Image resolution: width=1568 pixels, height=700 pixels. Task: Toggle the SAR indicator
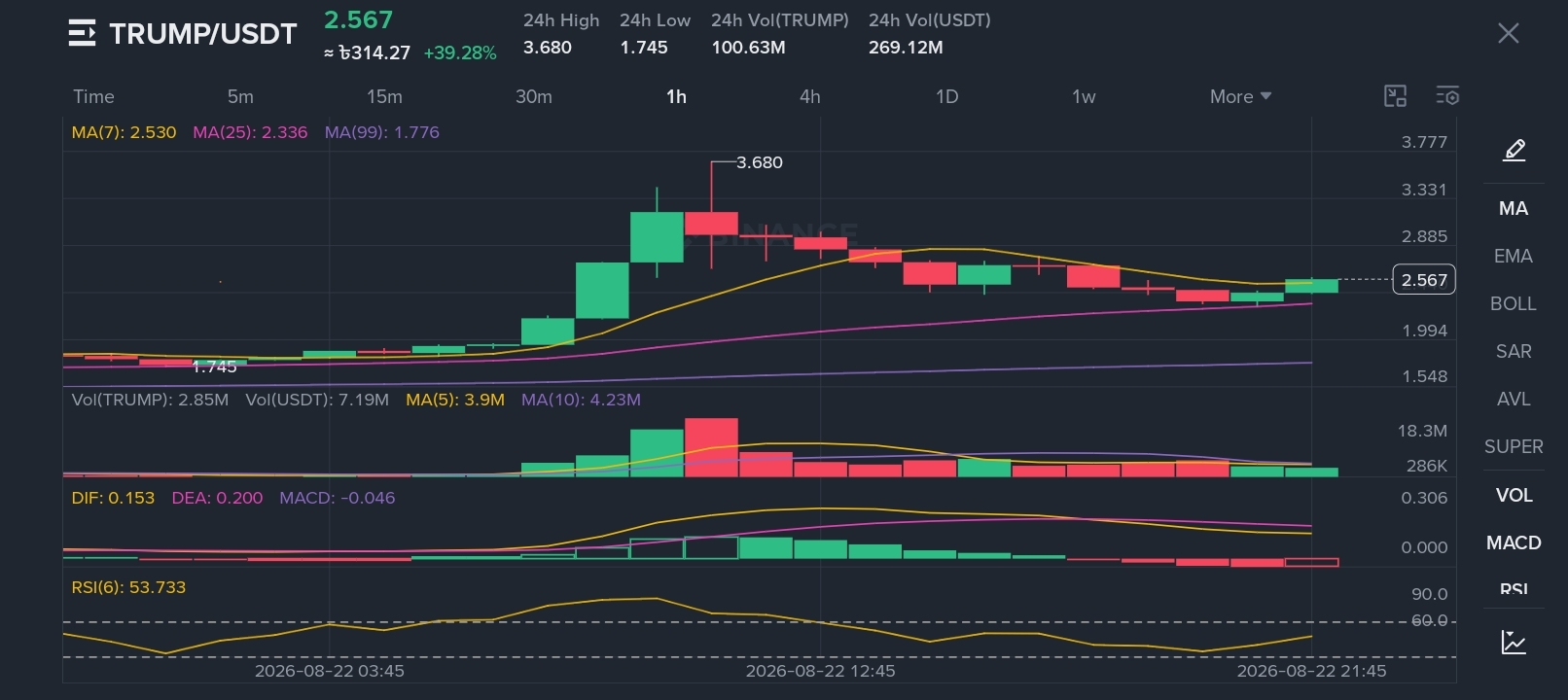[x=1514, y=351]
